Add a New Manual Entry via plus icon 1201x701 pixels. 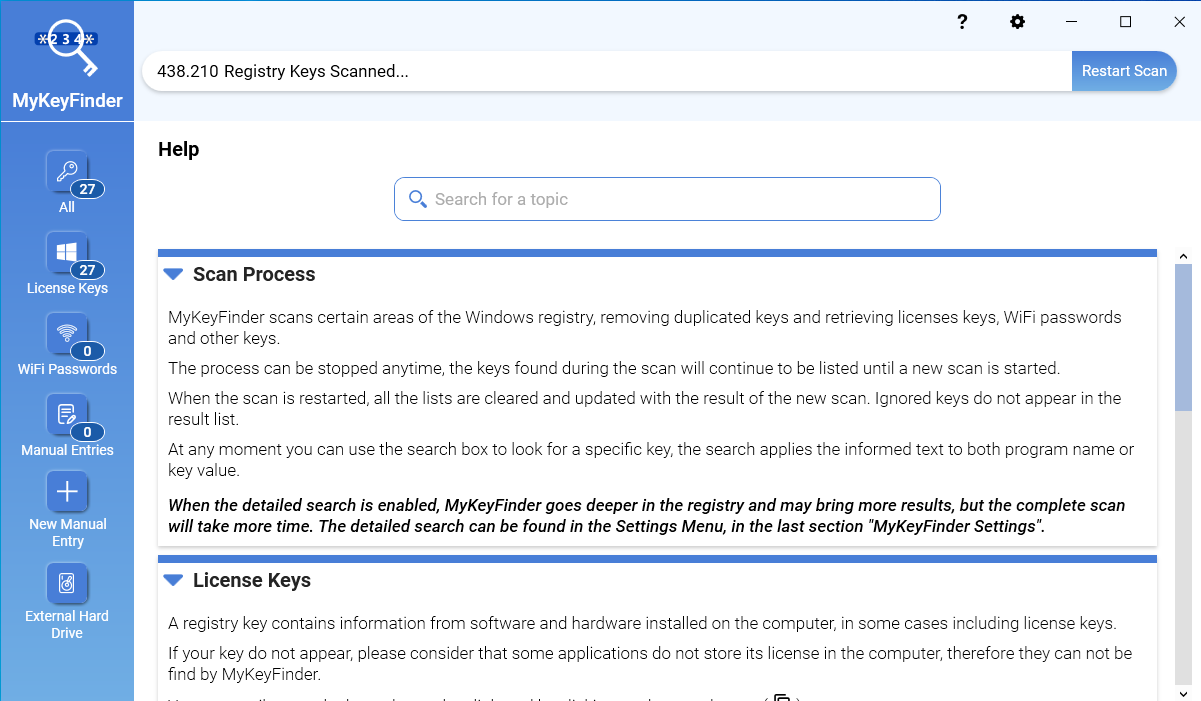67,491
